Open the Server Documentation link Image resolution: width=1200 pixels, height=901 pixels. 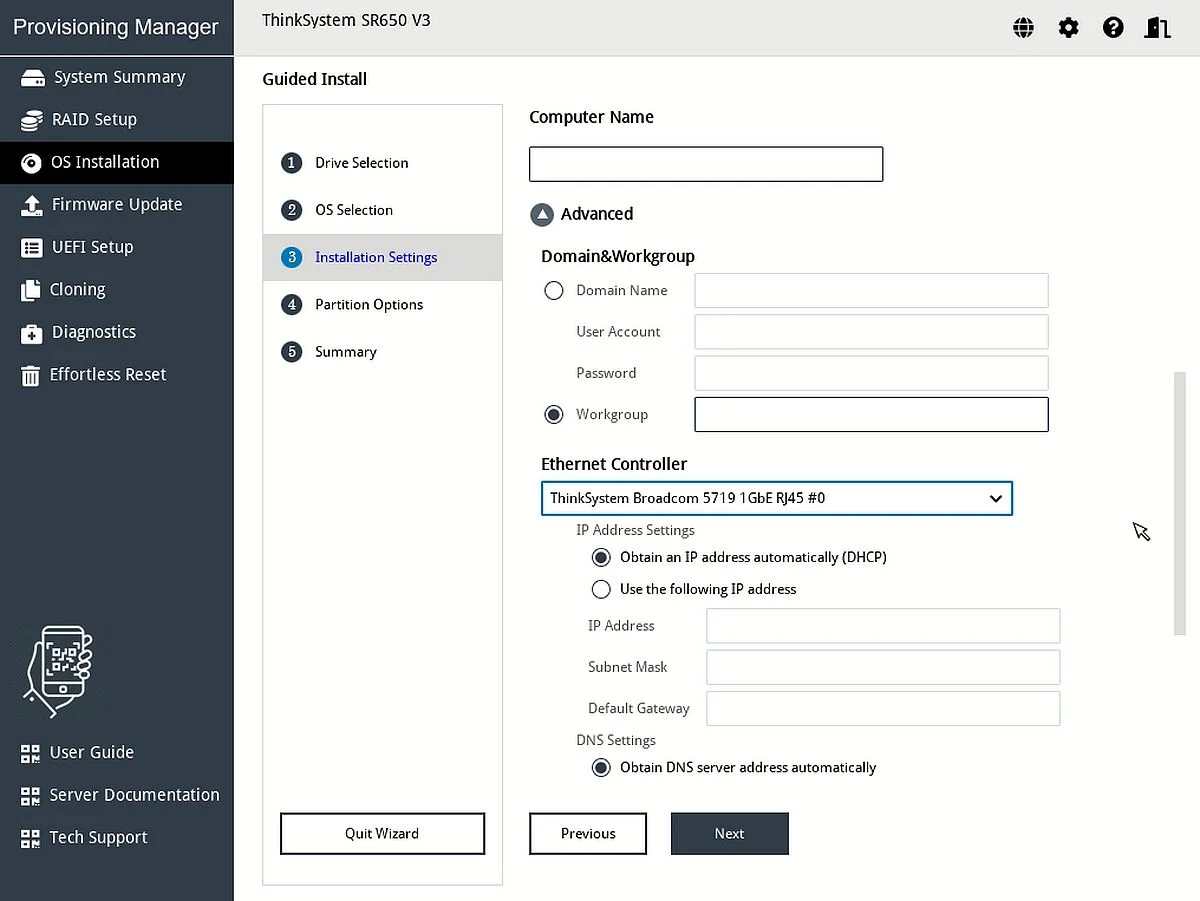coord(134,796)
